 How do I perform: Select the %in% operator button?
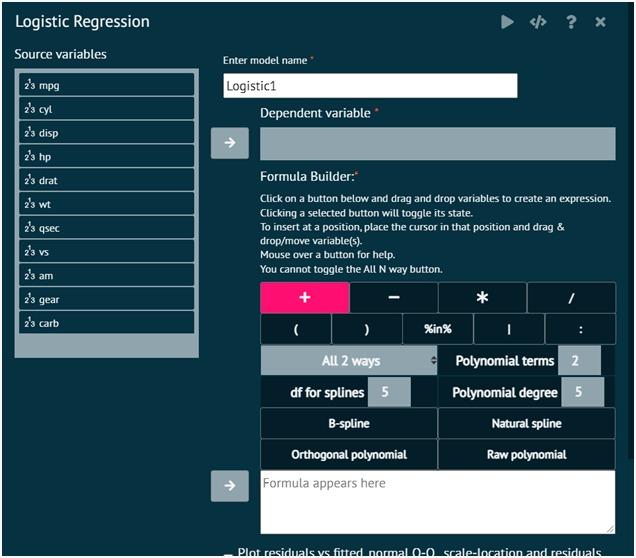pyautogui.click(x=438, y=329)
